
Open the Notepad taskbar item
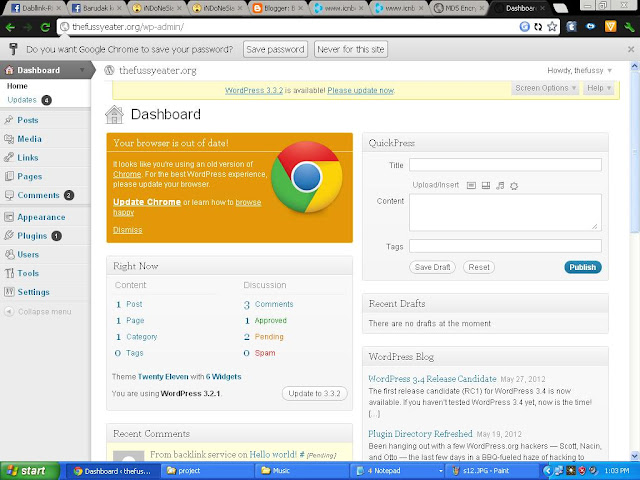pyautogui.click(x=396, y=471)
